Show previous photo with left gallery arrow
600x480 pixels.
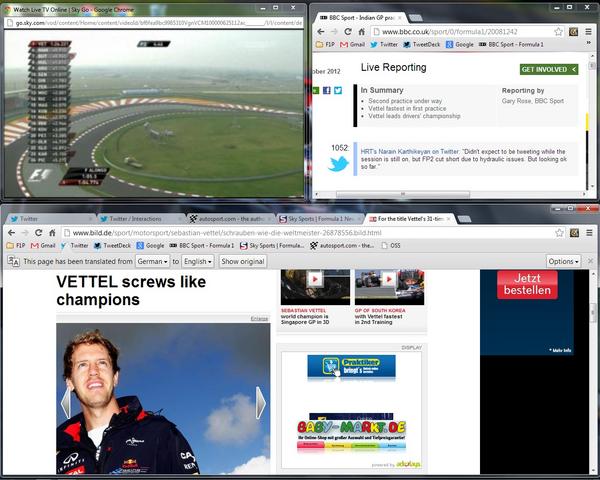(66, 403)
